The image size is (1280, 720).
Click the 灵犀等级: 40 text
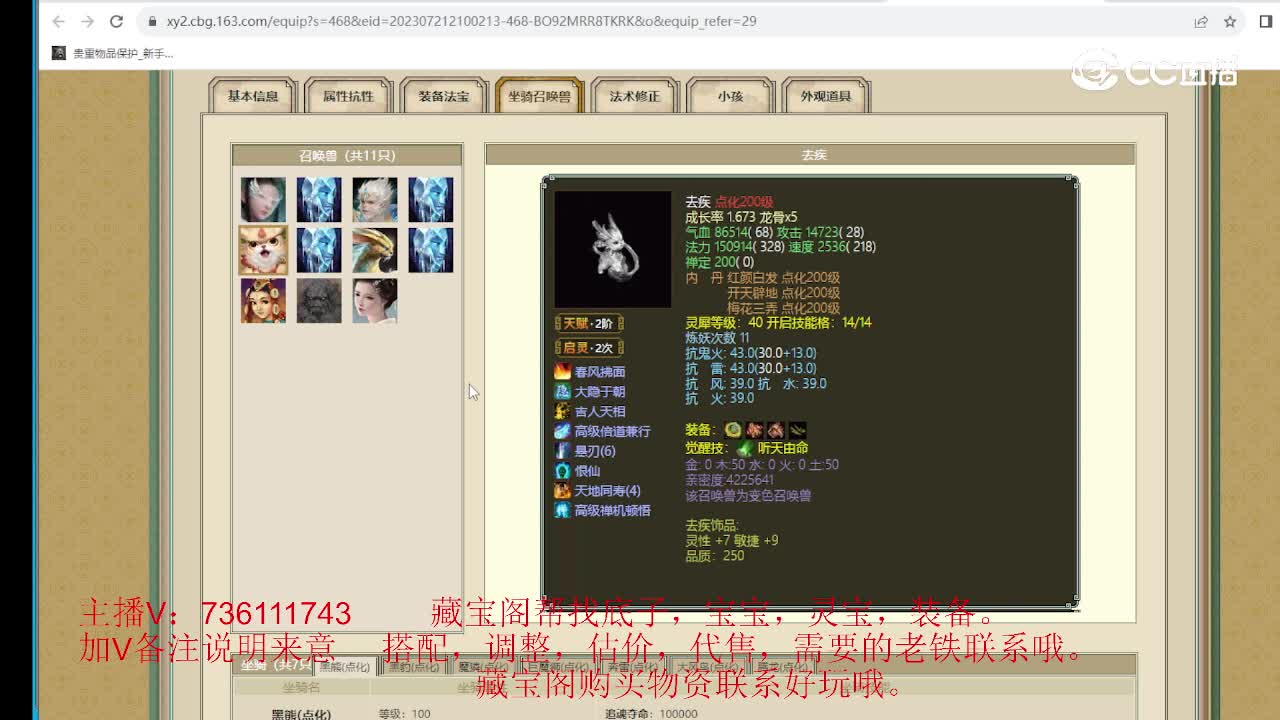(x=724, y=323)
